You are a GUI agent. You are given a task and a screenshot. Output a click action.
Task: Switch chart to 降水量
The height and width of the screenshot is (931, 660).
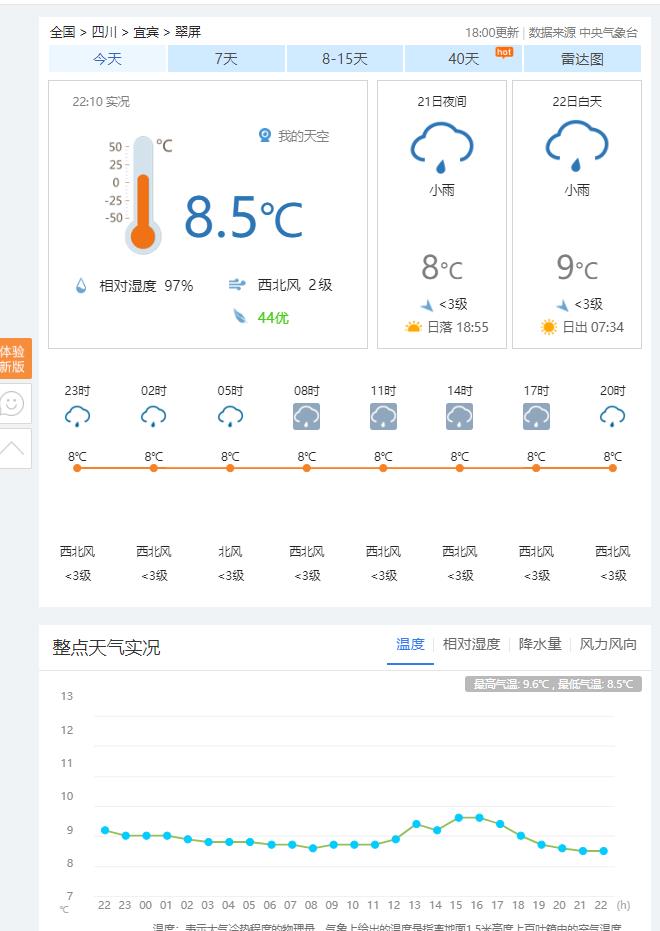click(540, 645)
